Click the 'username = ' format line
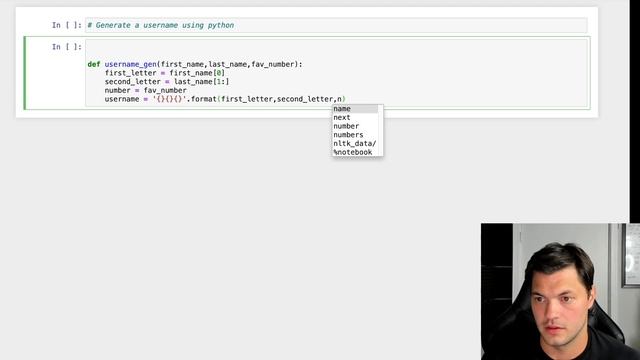 (x=225, y=99)
